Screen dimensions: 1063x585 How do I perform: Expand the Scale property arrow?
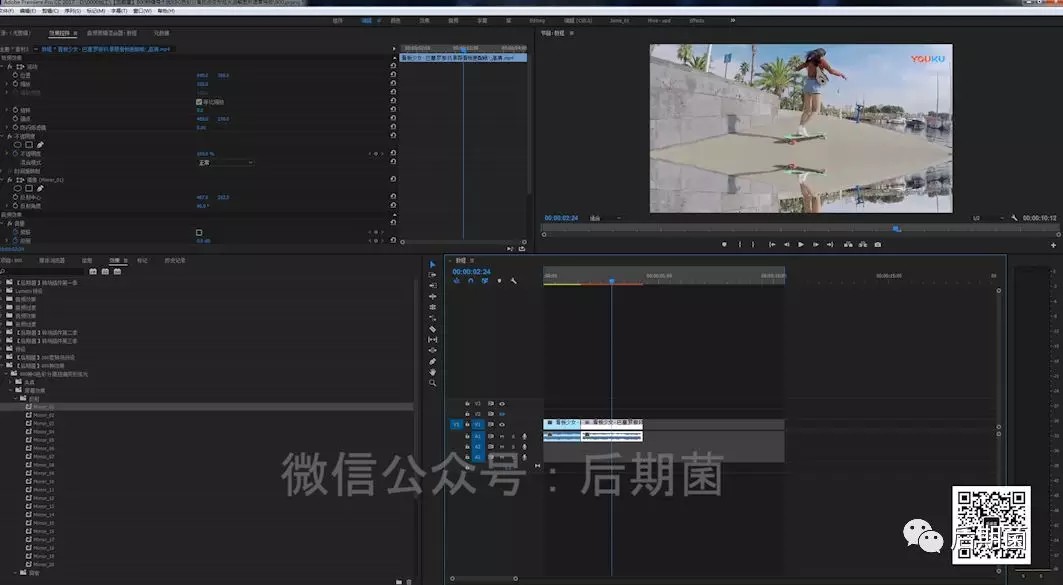tap(7, 84)
